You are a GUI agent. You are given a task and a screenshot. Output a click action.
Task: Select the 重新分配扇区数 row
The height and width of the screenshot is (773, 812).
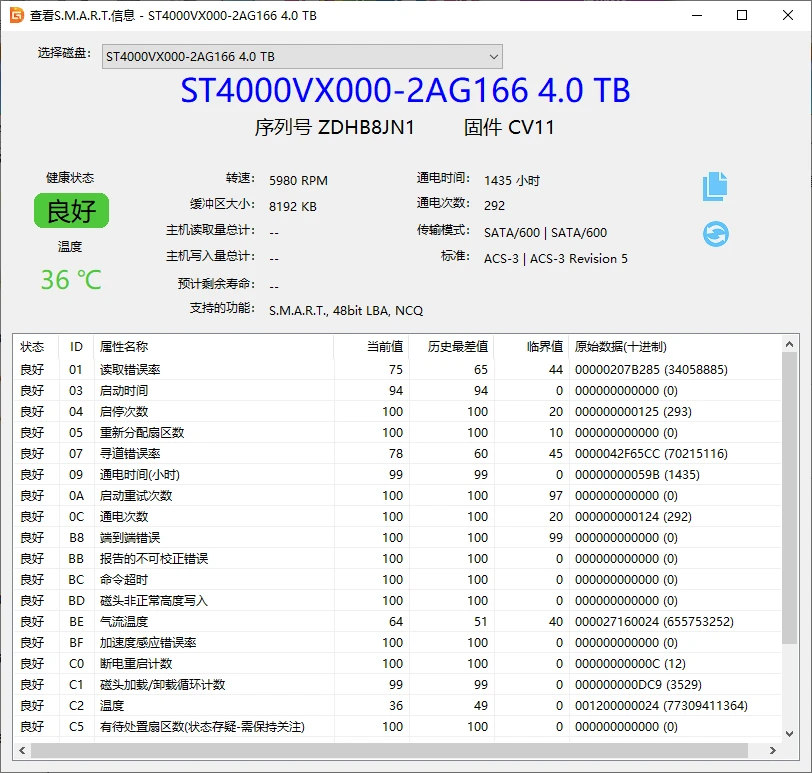pyautogui.click(x=397, y=432)
